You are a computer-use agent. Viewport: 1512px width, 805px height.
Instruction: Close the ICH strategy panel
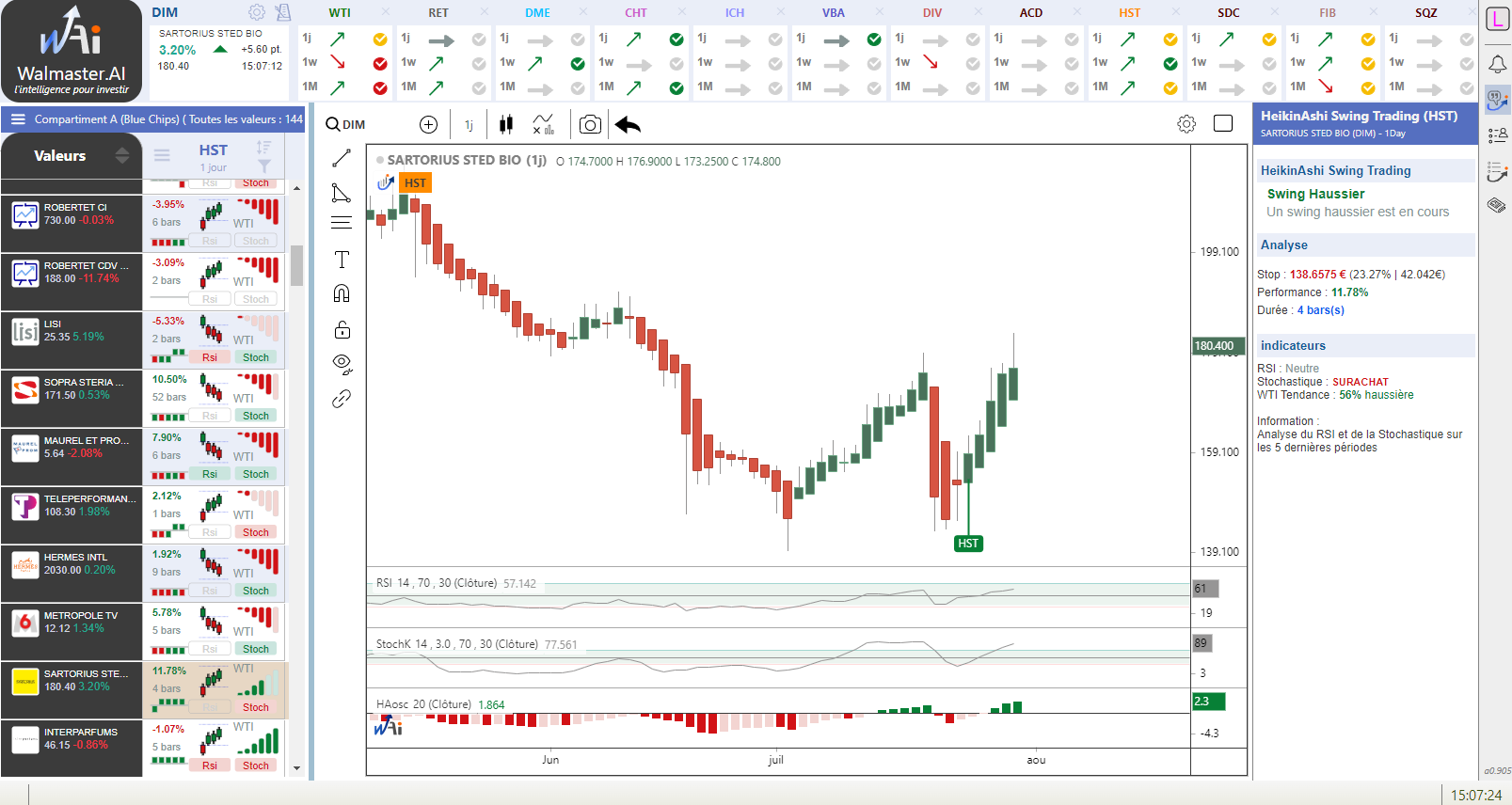coord(781,12)
